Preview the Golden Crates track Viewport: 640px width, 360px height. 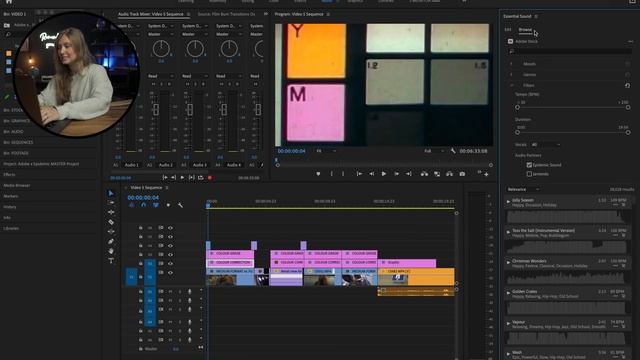coord(508,293)
